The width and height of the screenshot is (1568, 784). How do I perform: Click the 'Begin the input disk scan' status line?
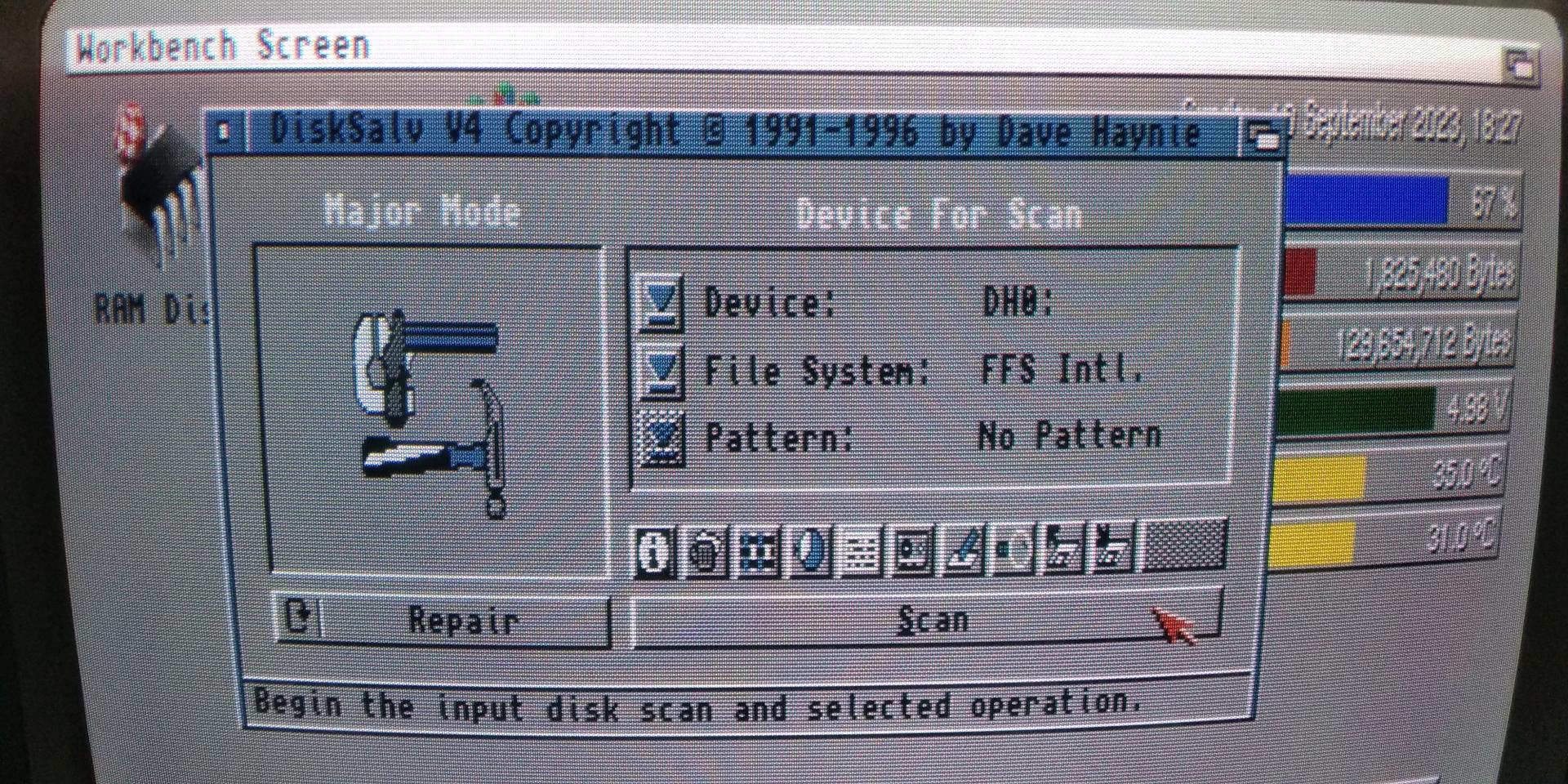(x=698, y=705)
